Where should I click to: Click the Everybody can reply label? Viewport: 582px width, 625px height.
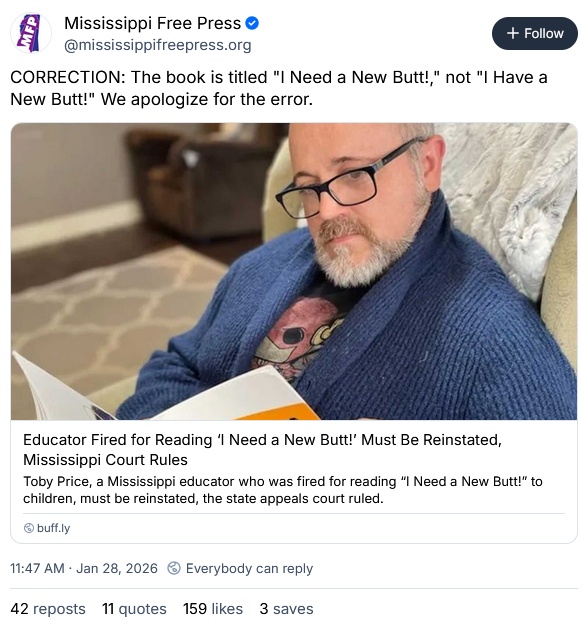[x=249, y=568]
